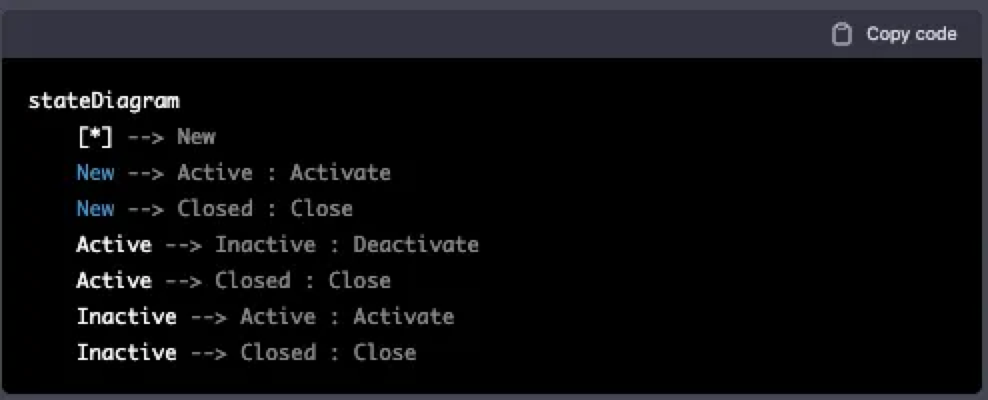Click Activate label on the New-to-Active line
The image size is (988, 400).
click(340, 173)
